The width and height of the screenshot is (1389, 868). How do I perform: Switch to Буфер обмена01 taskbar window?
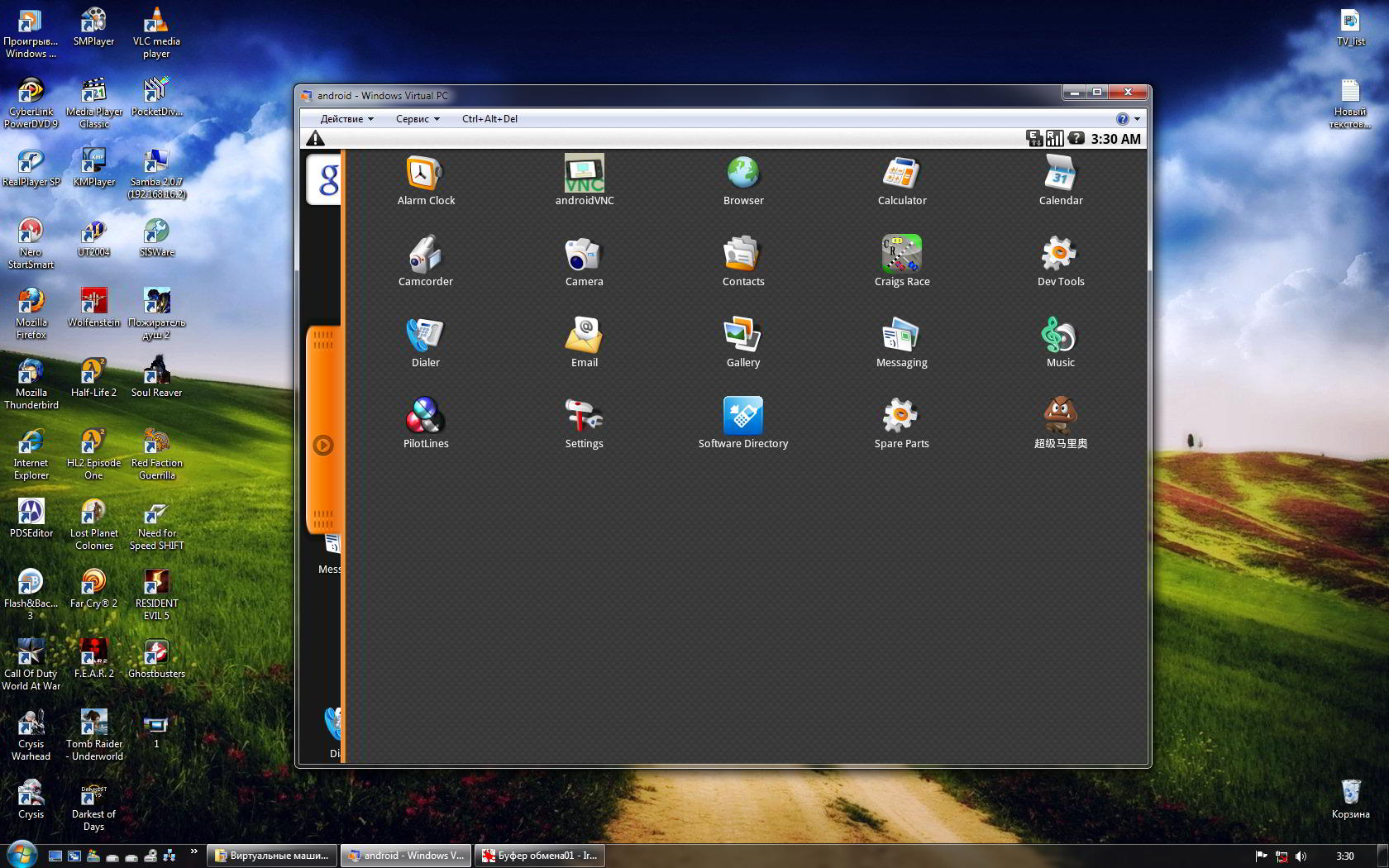539,856
